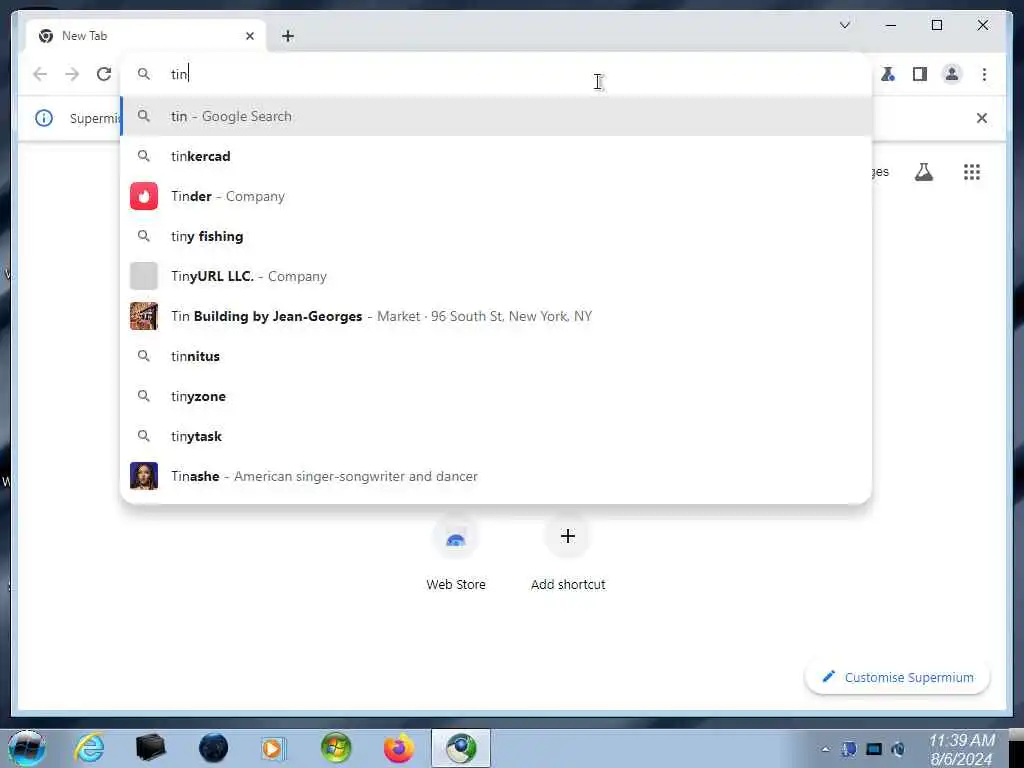Click the Search Labs flask on page
The width and height of the screenshot is (1024, 768).
[x=923, y=172]
